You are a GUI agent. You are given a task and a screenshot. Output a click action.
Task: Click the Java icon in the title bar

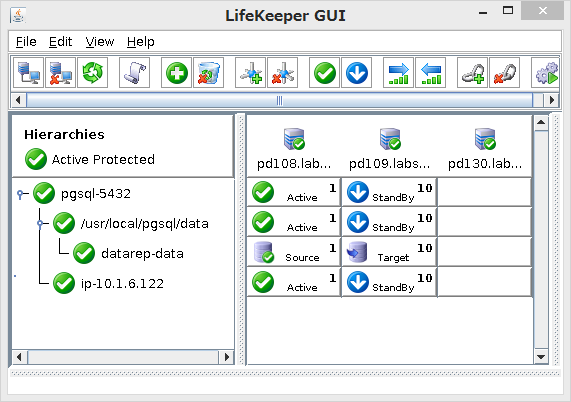pyautogui.click(x=18, y=15)
